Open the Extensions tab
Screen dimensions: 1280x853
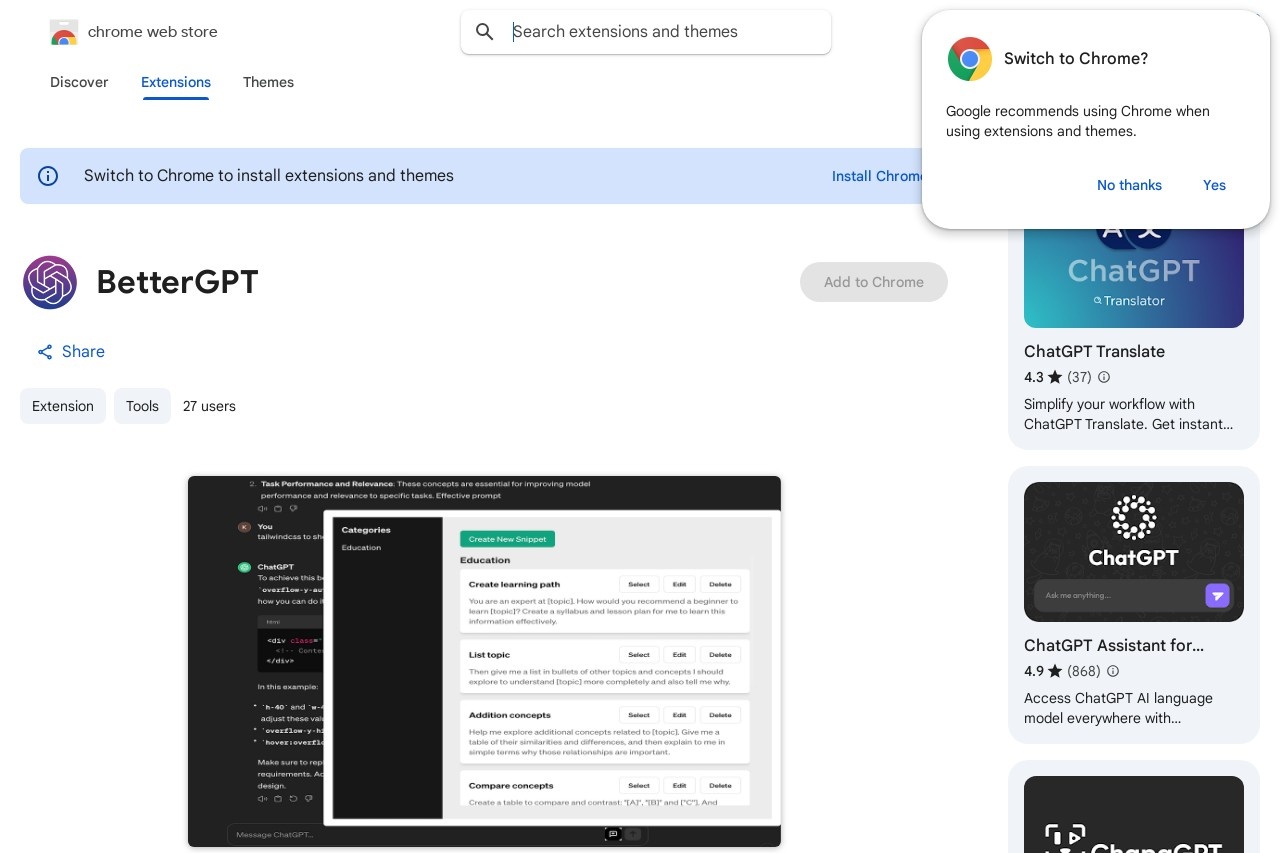[176, 82]
